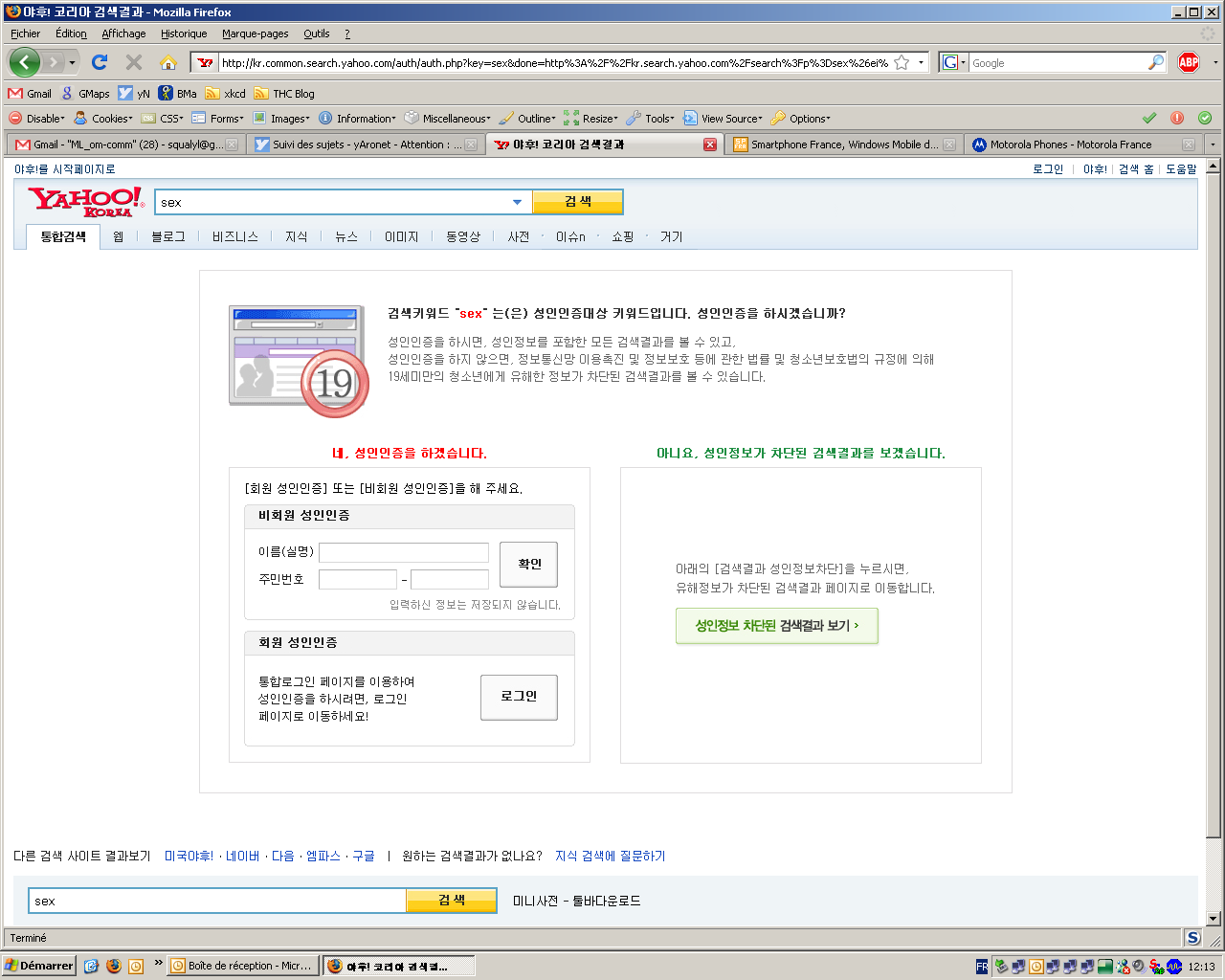Click the 확인 confirm button
The height and width of the screenshot is (980, 1225).
pos(529,565)
